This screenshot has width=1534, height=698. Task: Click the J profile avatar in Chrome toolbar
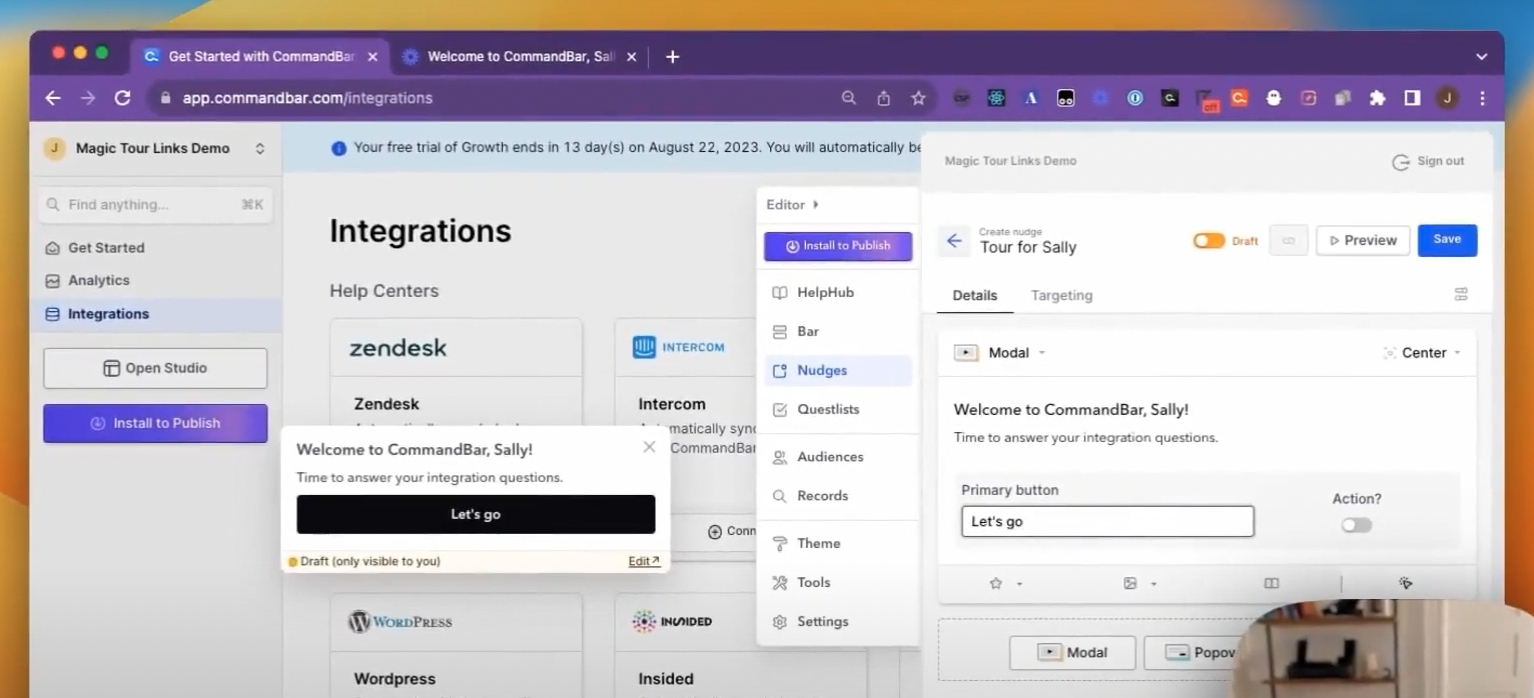click(1447, 98)
